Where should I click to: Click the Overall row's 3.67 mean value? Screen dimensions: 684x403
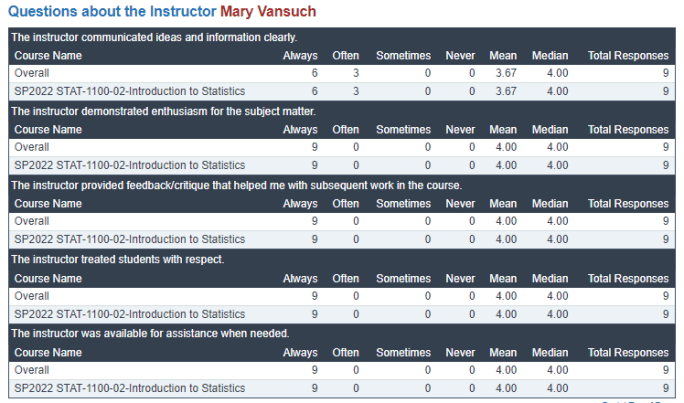pos(505,74)
